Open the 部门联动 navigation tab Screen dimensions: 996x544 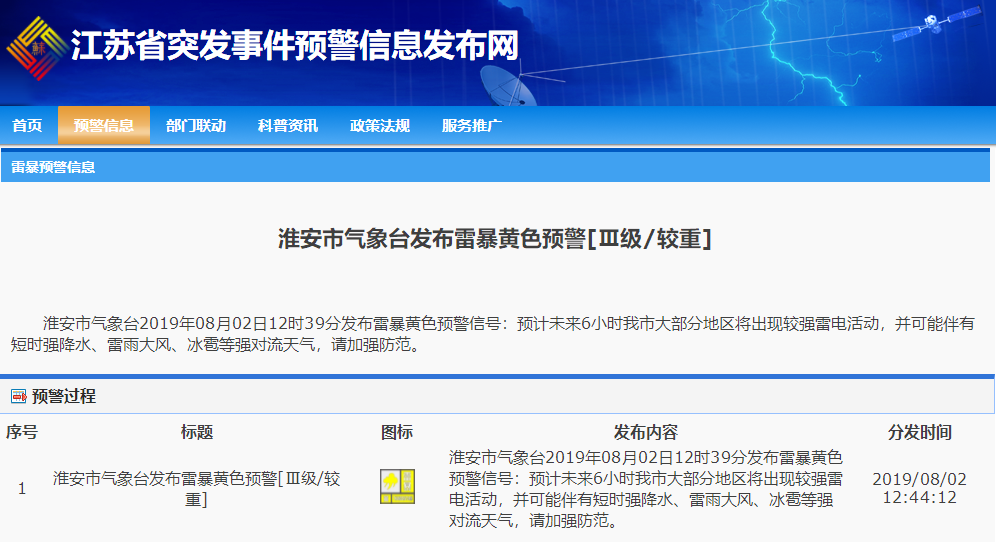click(196, 126)
